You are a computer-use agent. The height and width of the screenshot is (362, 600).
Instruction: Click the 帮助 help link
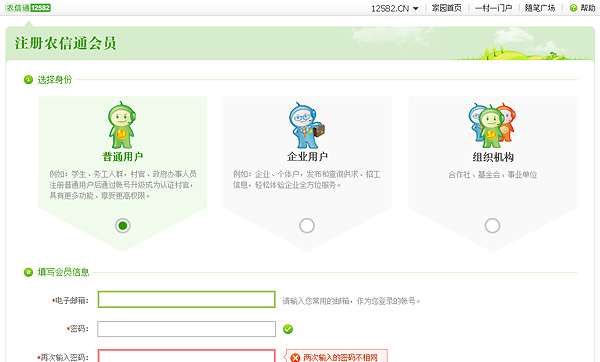click(588, 8)
